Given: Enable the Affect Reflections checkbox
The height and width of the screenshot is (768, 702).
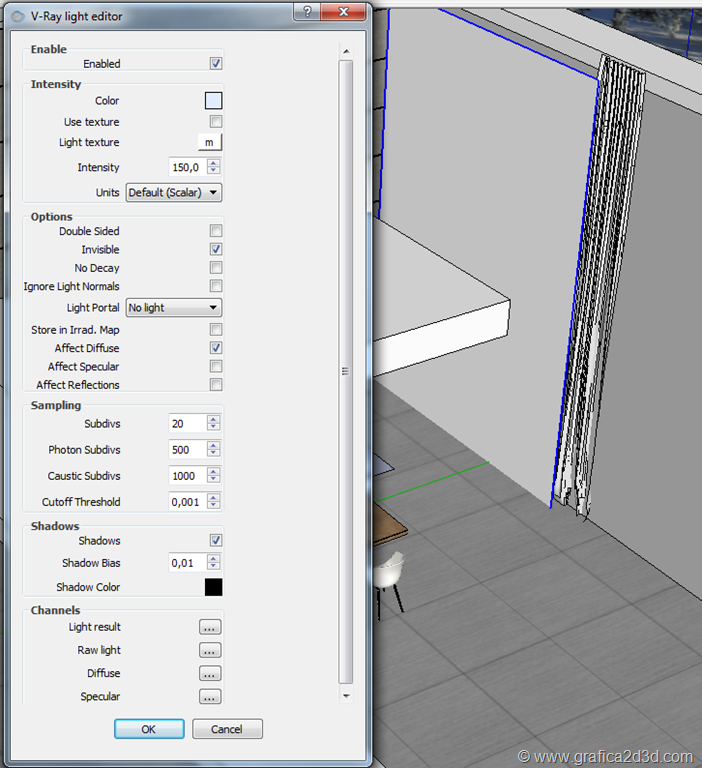Looking at the screenshot, I should pos(216,384).
